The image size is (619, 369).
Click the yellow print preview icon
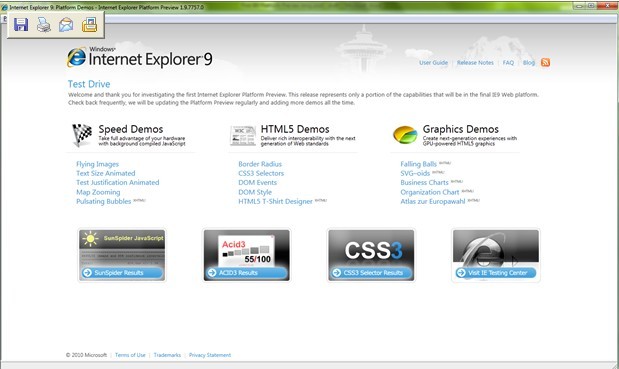click(90, 24)
